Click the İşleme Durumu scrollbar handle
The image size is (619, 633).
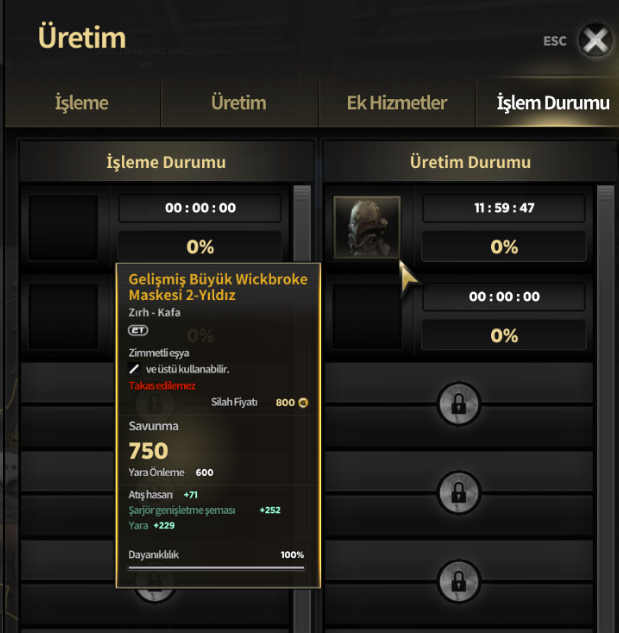point(302,193)
